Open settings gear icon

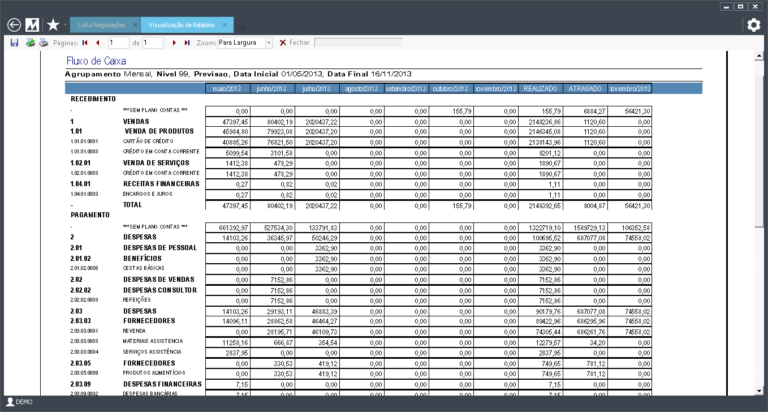pyautogui.click(x=753, y=25)
